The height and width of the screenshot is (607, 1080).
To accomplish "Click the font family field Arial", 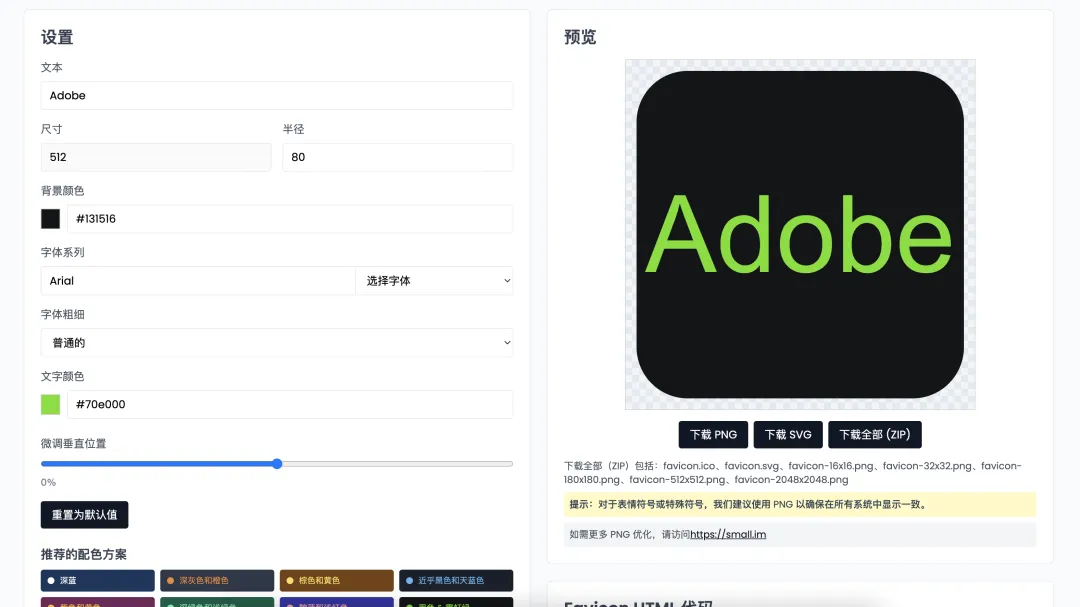I will [198, 280].
